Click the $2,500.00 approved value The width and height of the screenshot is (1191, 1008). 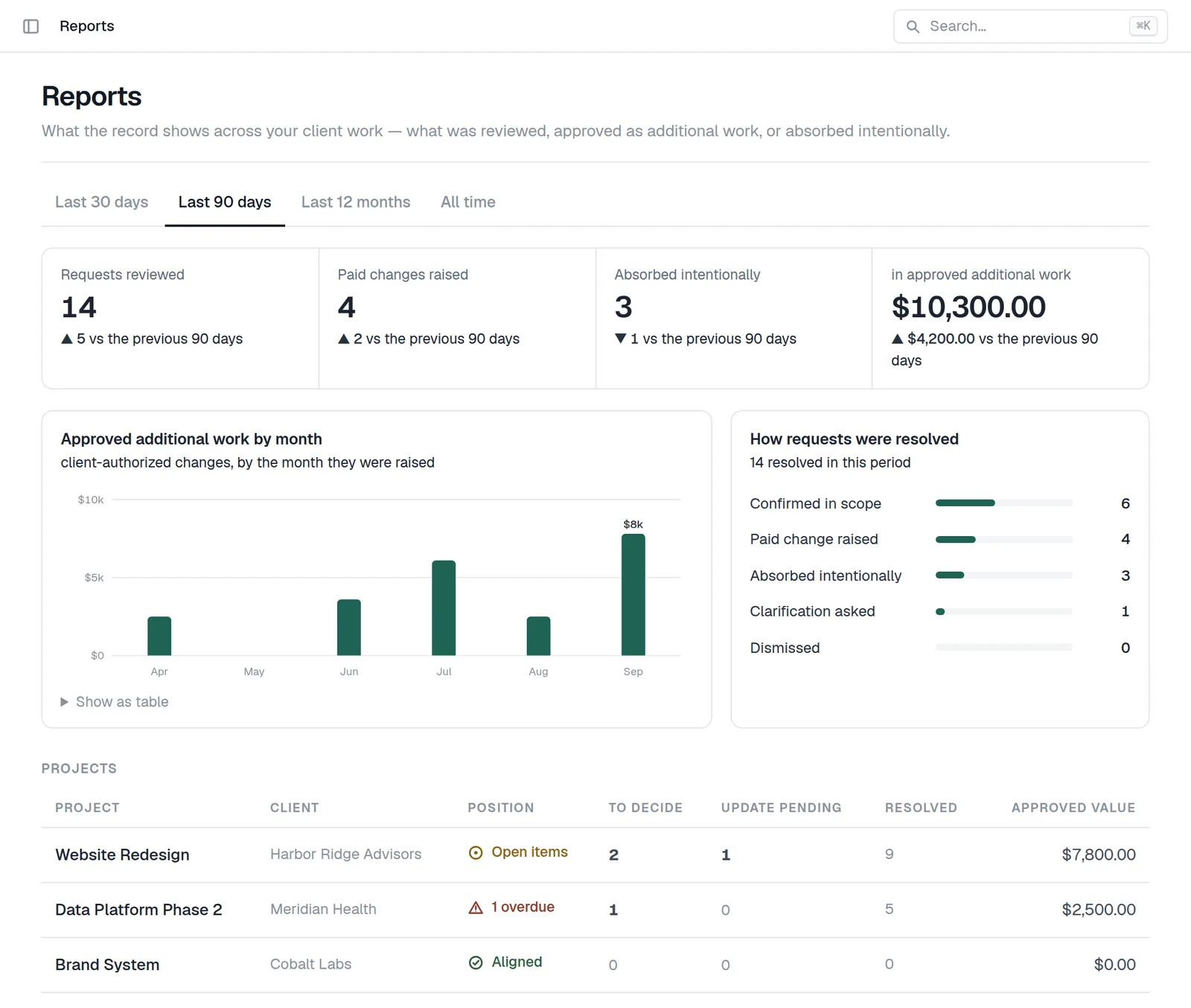(1099, 910)
